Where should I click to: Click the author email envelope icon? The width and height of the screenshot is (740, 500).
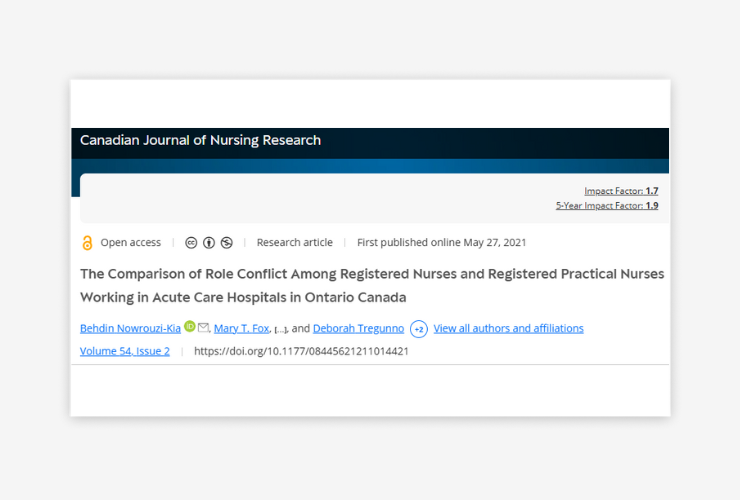click(x=203, y=327)
